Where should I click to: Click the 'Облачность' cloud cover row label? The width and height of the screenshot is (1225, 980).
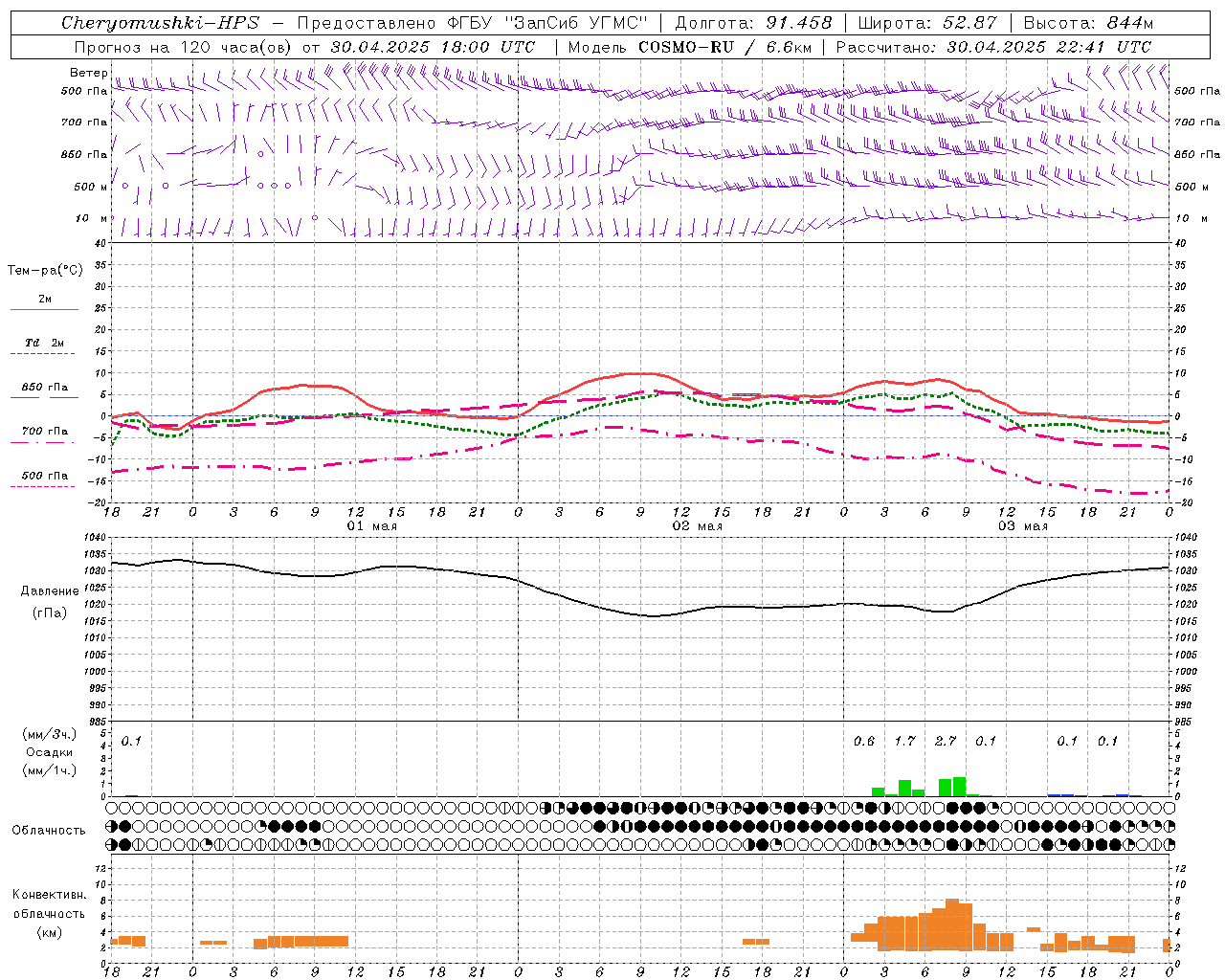pyautogui.click(x=49, y=831)
